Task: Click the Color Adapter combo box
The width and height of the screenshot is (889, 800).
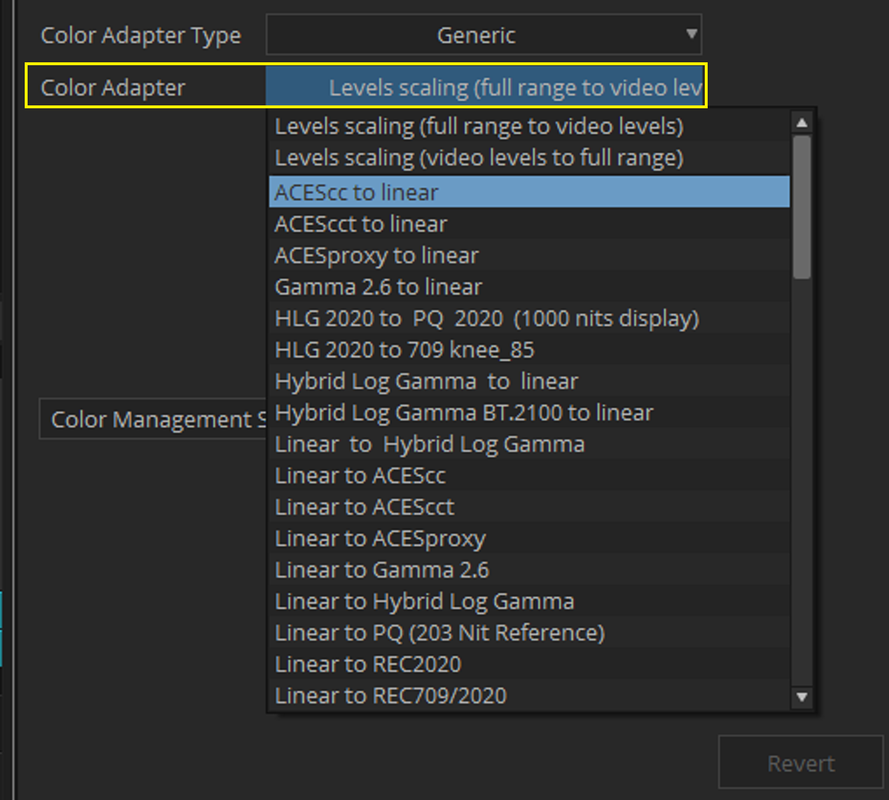Action: 485,86
